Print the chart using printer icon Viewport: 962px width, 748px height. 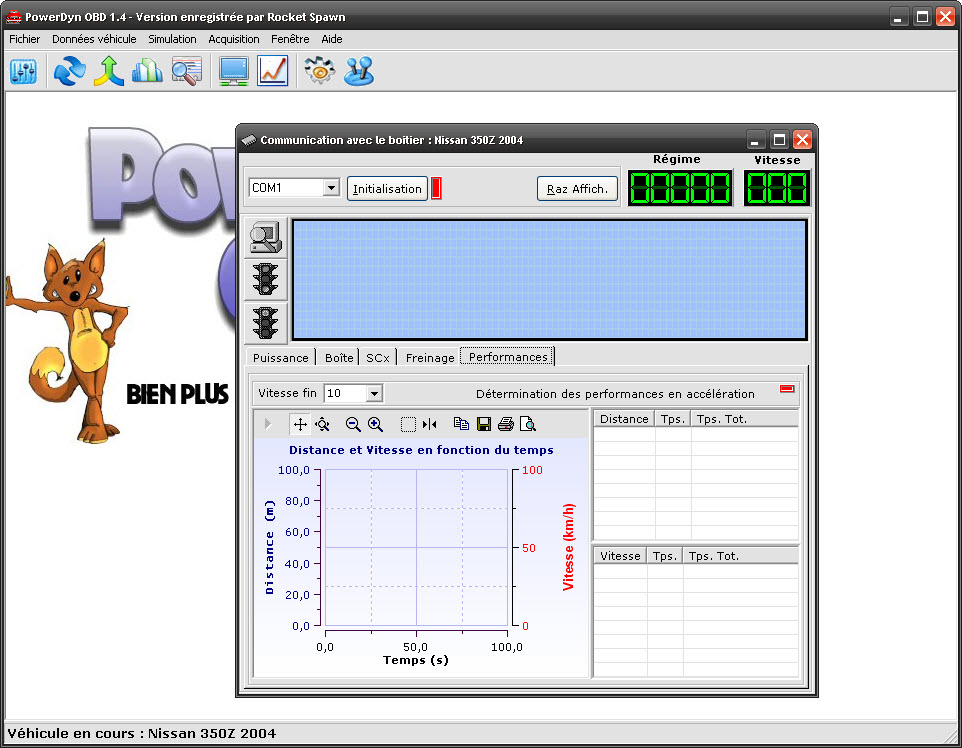(506, 424)
